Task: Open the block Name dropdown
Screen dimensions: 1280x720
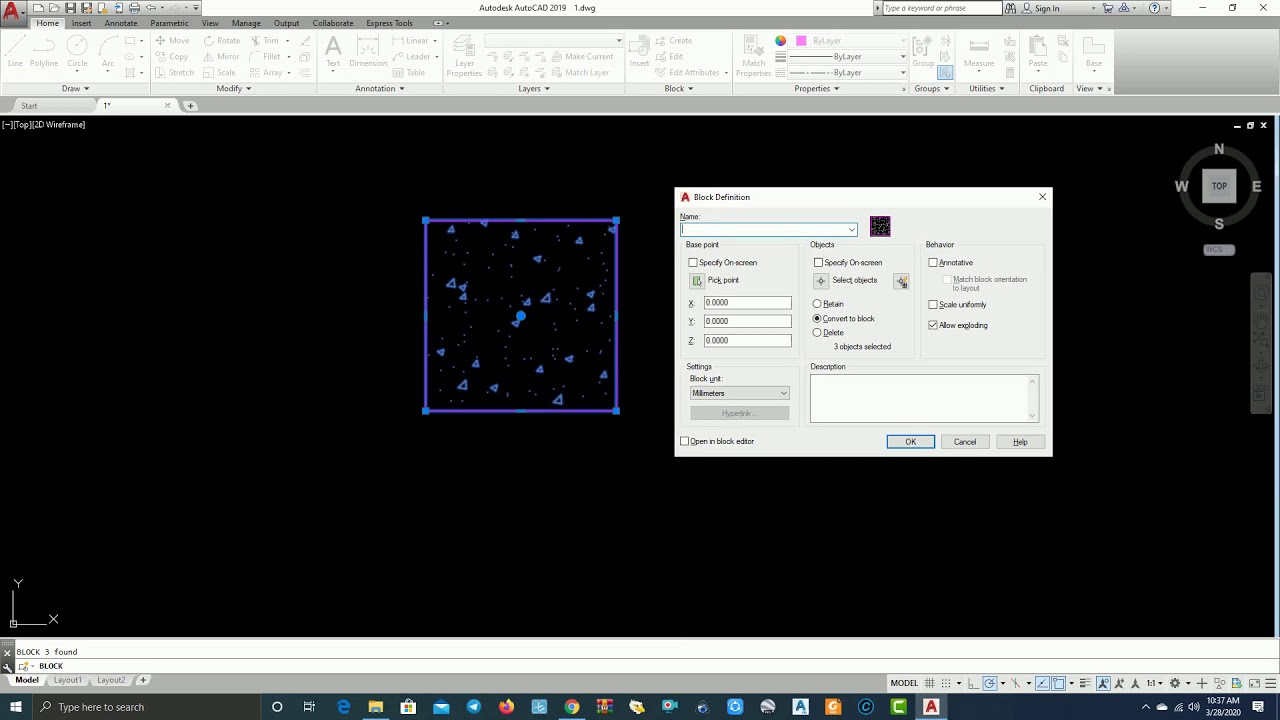Action: pyautogui.click(x=851, y=230)
